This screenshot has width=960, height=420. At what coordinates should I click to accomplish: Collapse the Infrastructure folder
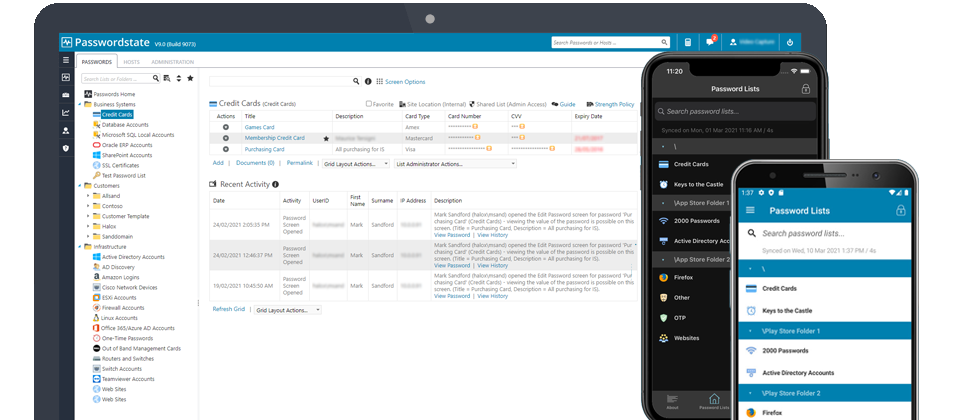[x=80, y=247]
